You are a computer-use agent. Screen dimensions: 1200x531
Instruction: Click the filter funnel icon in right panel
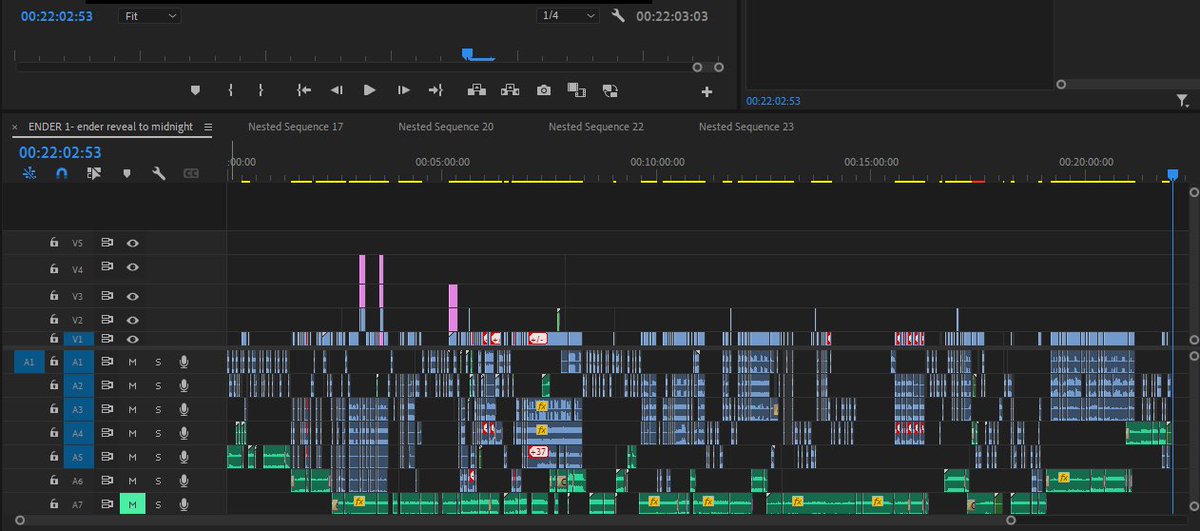pos(1183,100)
